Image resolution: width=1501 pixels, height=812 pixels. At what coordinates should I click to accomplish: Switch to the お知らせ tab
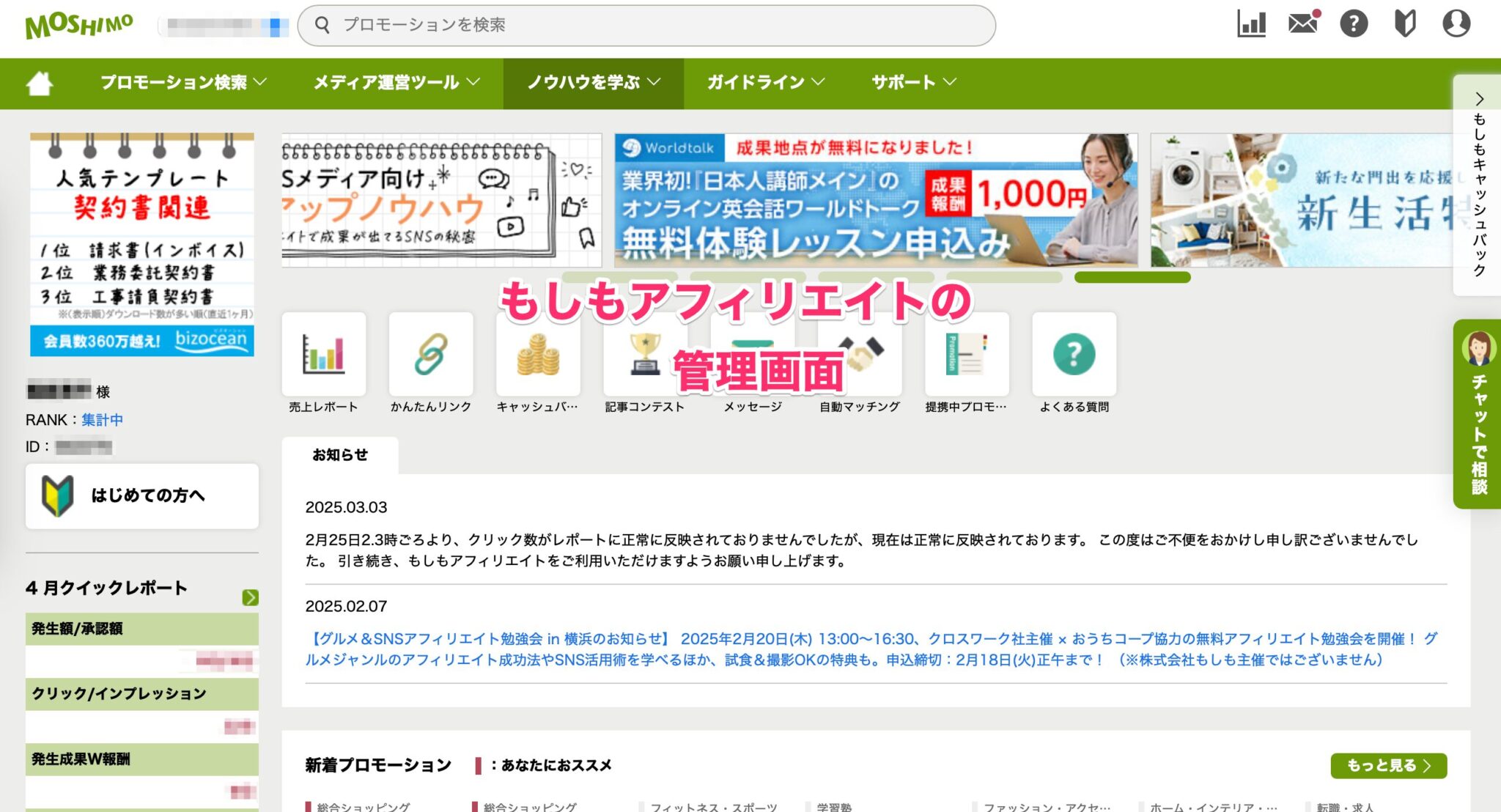pyautogui.click(x=342, y=454)
